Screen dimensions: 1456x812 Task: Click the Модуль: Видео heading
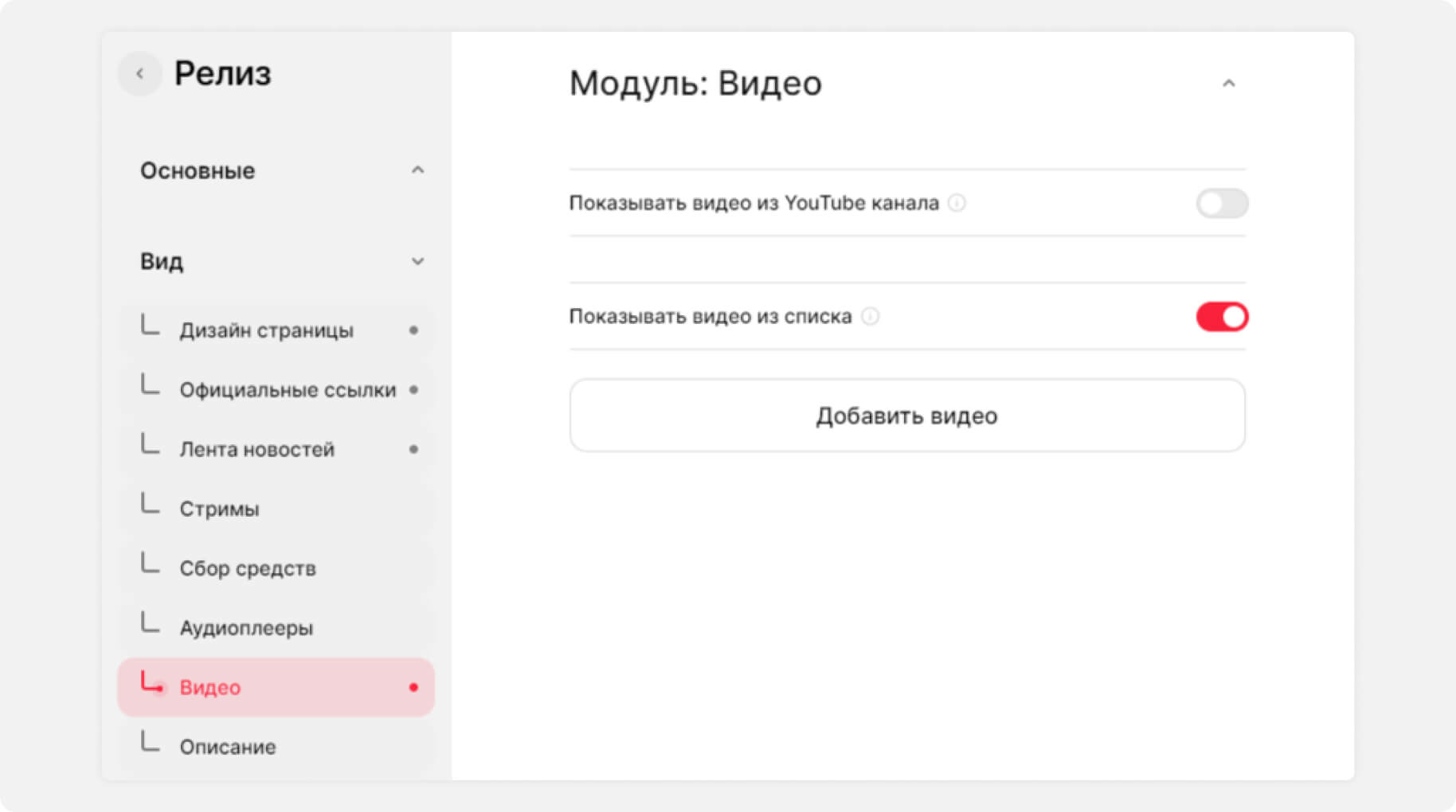click(x=695, y=84)
